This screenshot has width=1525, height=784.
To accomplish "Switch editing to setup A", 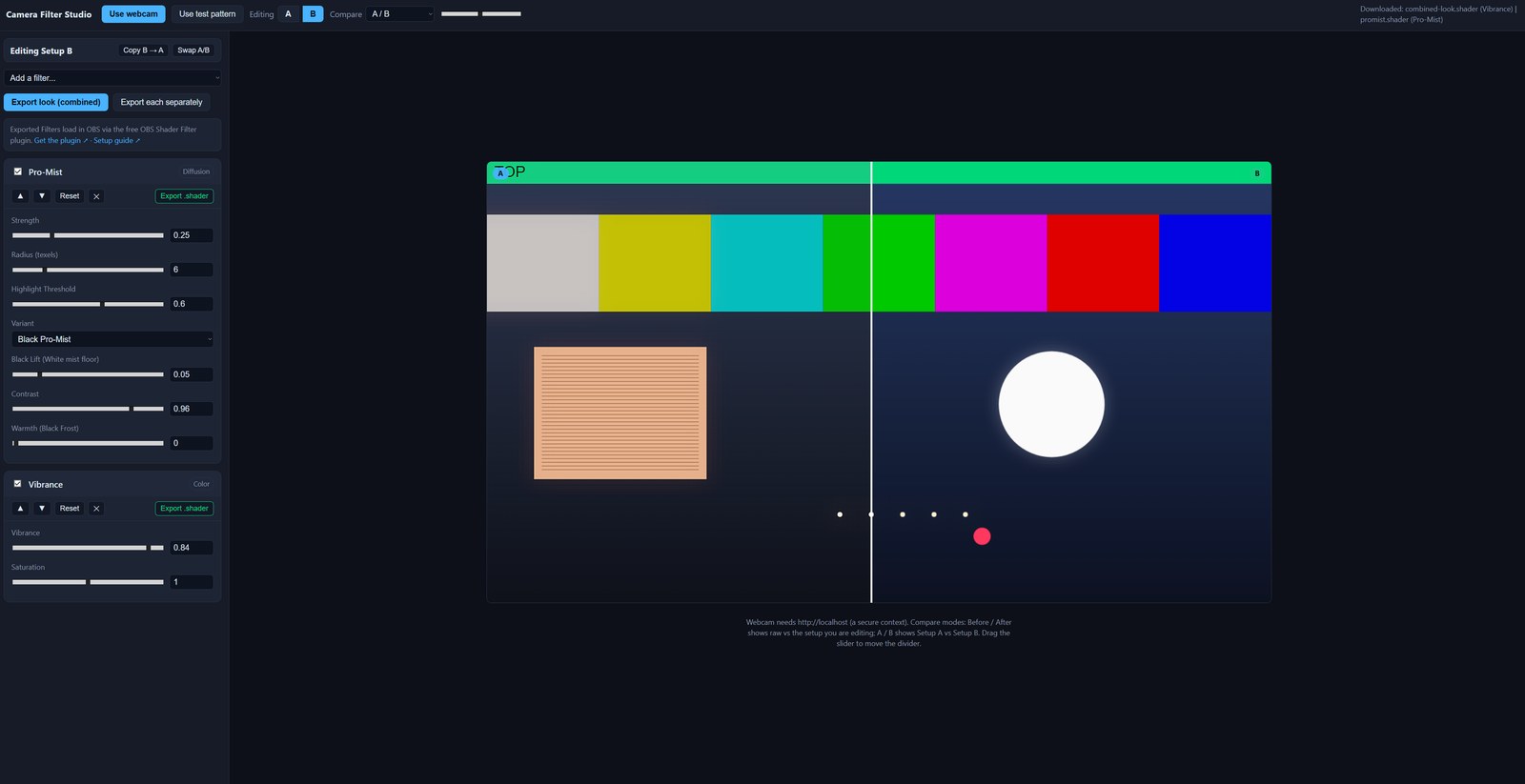I will pyautogui.click(x=288, y=13).
